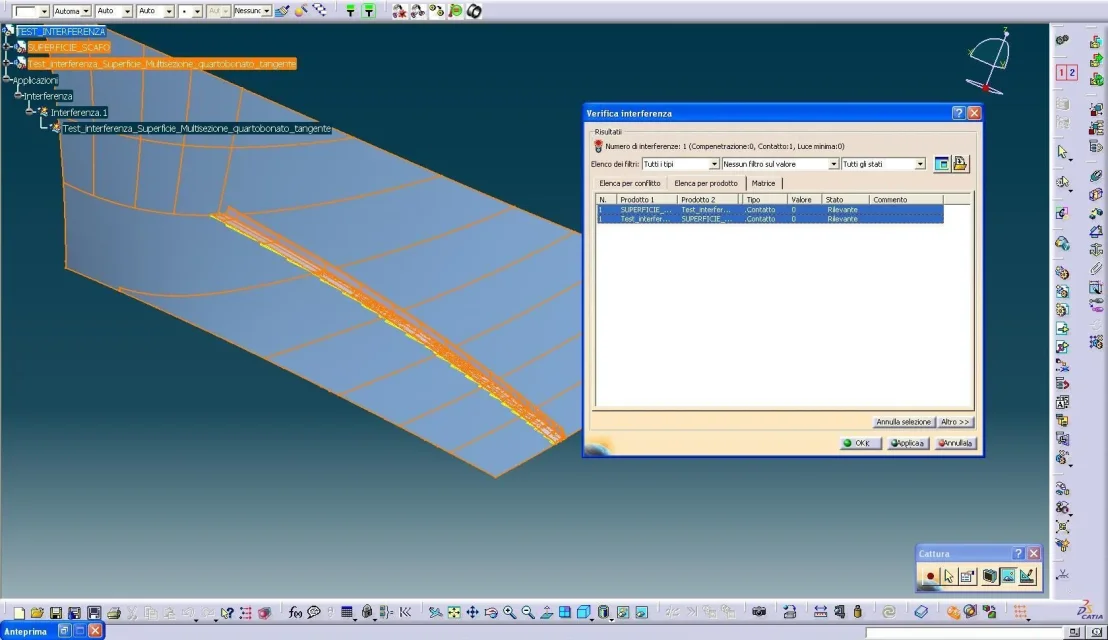Click the Select arrow tool in right toolbar

1063,152
